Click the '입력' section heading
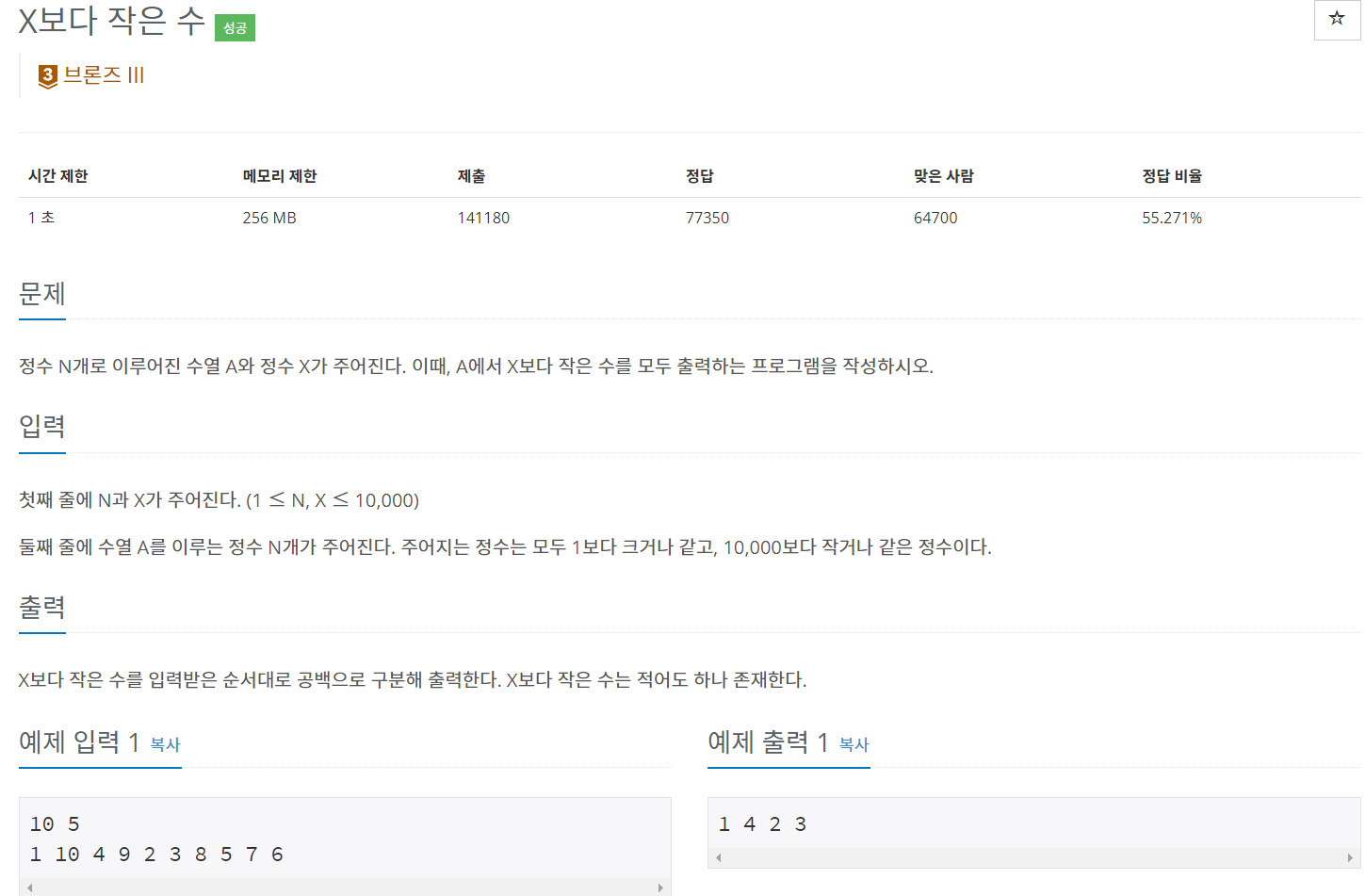Viewport: 1366px width, 896px height. pos(42,427)
